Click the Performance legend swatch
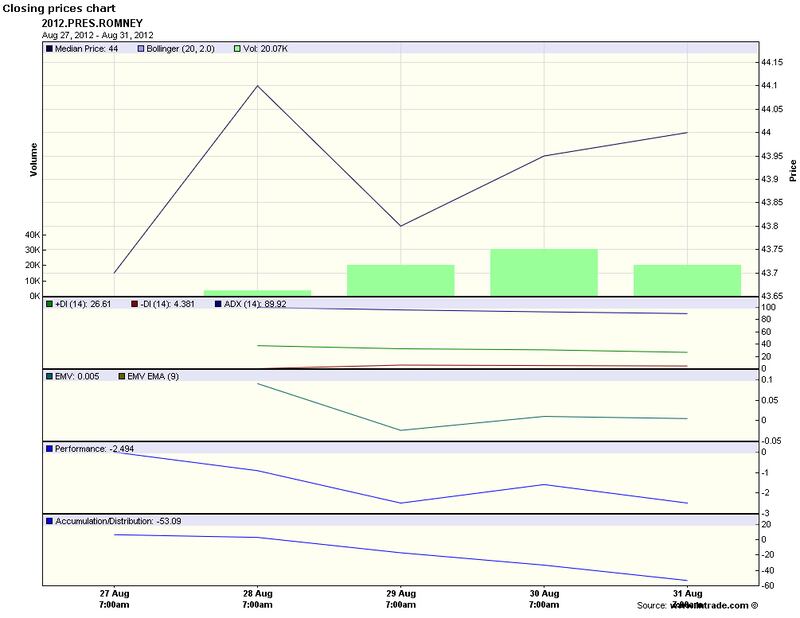The width and height of the screenshot is (800, 618). [50, 449]
